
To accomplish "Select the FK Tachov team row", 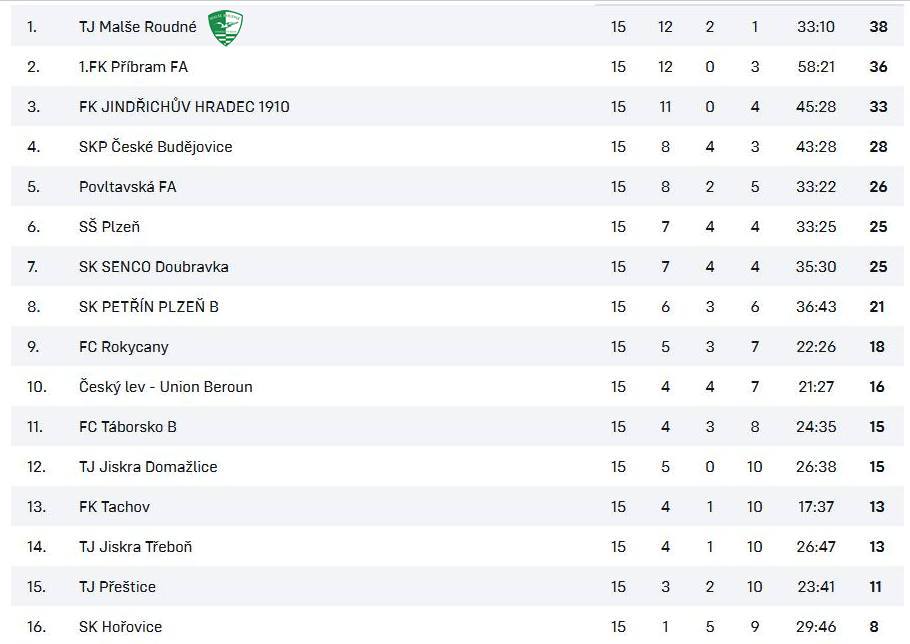I will [x=457, y=507].
